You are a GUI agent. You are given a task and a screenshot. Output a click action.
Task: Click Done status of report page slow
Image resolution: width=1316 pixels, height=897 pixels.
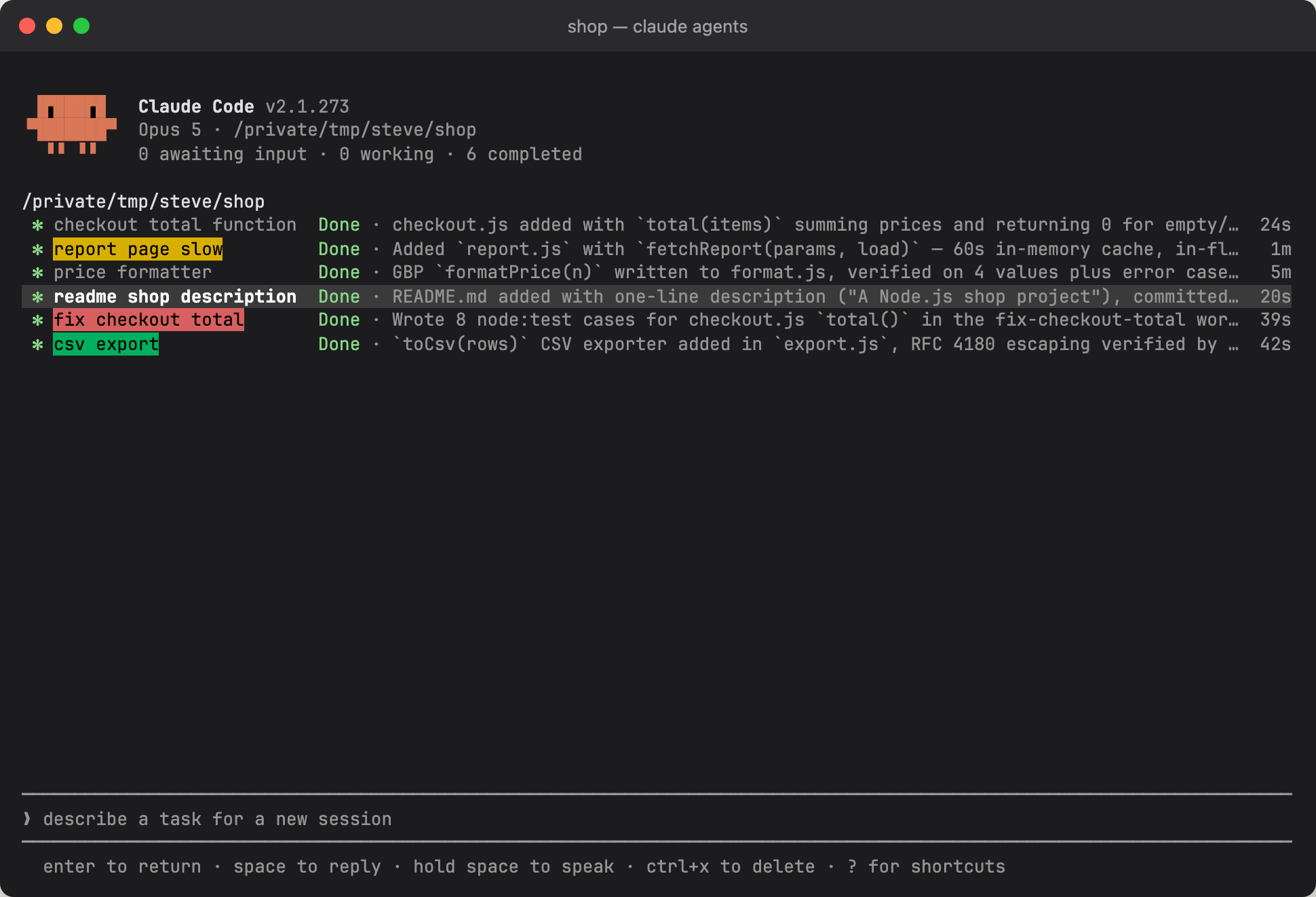coord(339,249)
